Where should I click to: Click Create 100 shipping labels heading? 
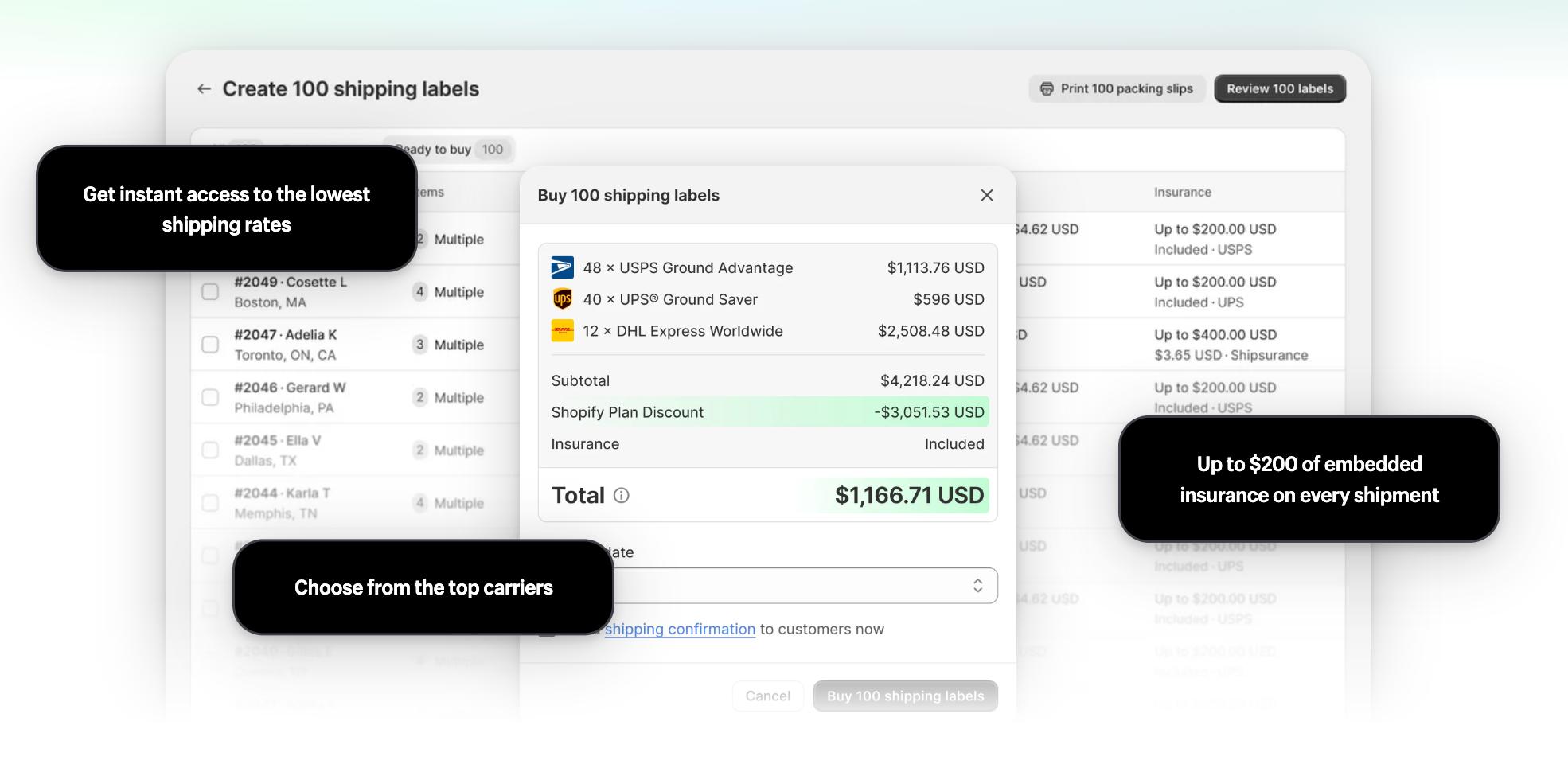[351, 88]
